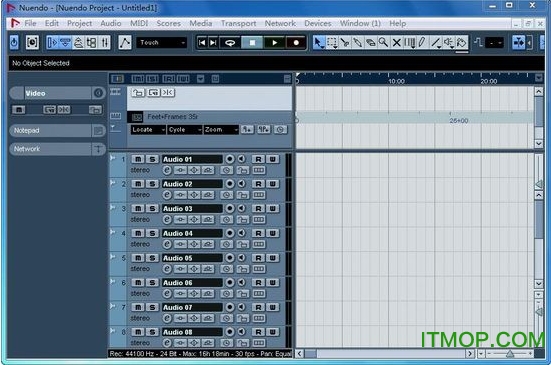This screenshot has height=365, width=551.
Task: Select the Glue tube tool
Action: pyautogui.click(x=357, y=43)
